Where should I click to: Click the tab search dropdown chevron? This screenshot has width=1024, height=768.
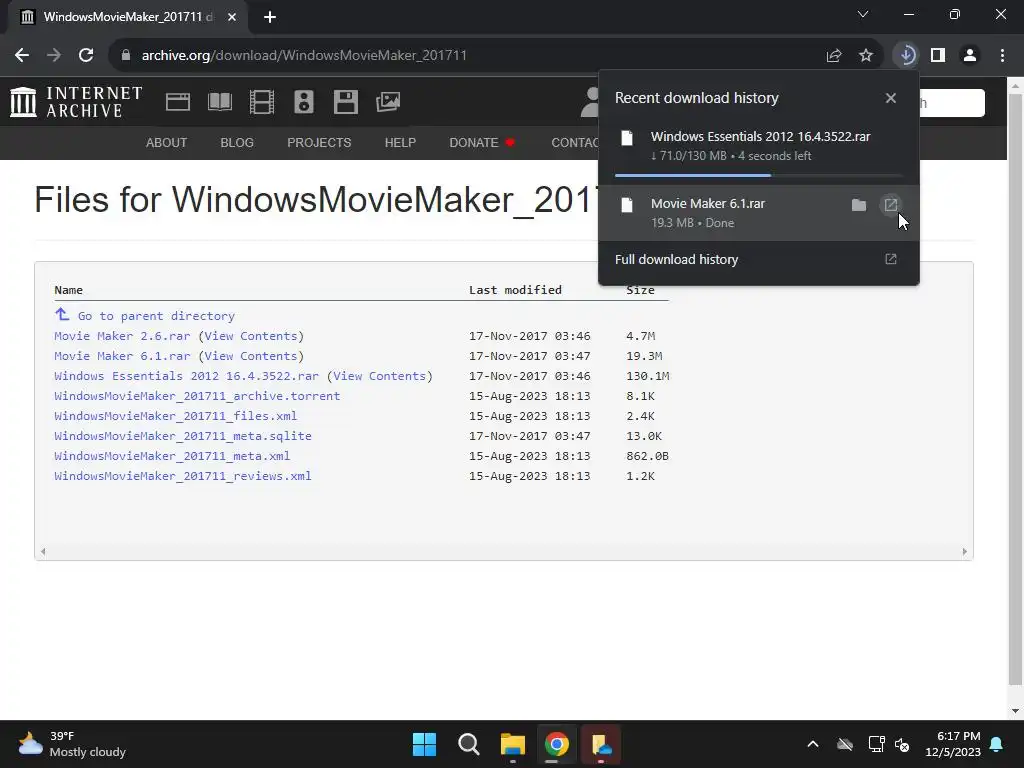pos(863,14)
